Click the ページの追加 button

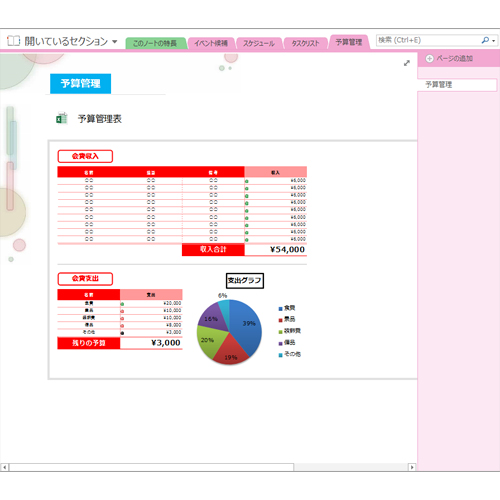click(x=449, y=59)
